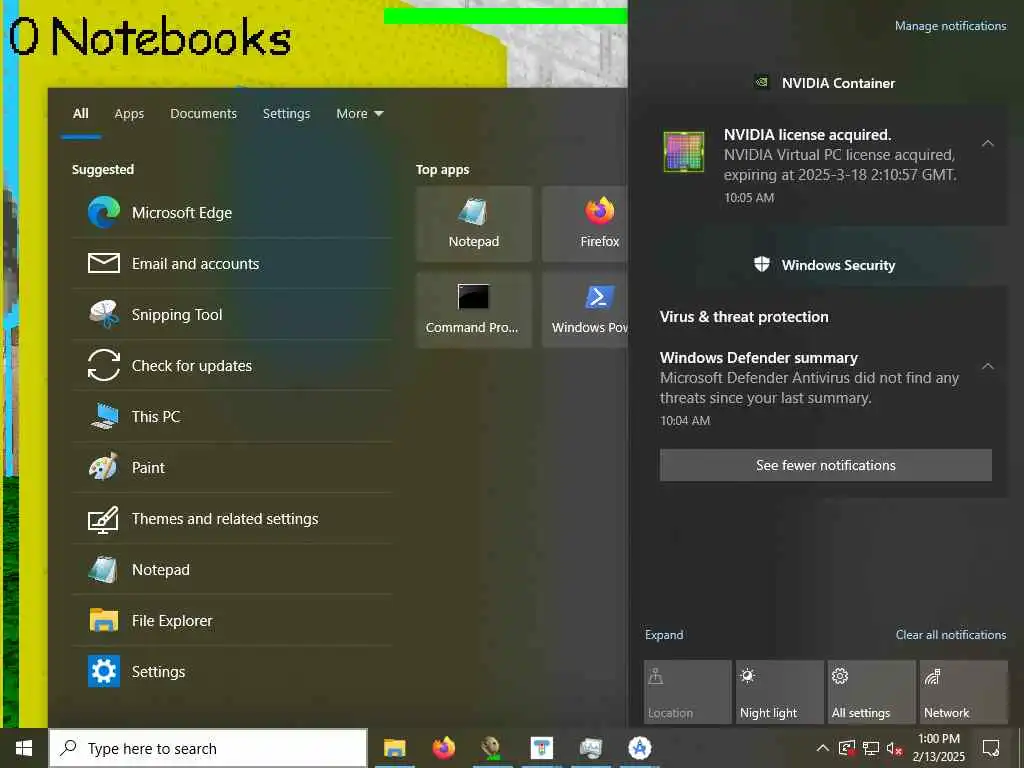This screenshot has height=768, width=1024.
Task: Click the muted volume tray icon
Action: click(895, 748)
